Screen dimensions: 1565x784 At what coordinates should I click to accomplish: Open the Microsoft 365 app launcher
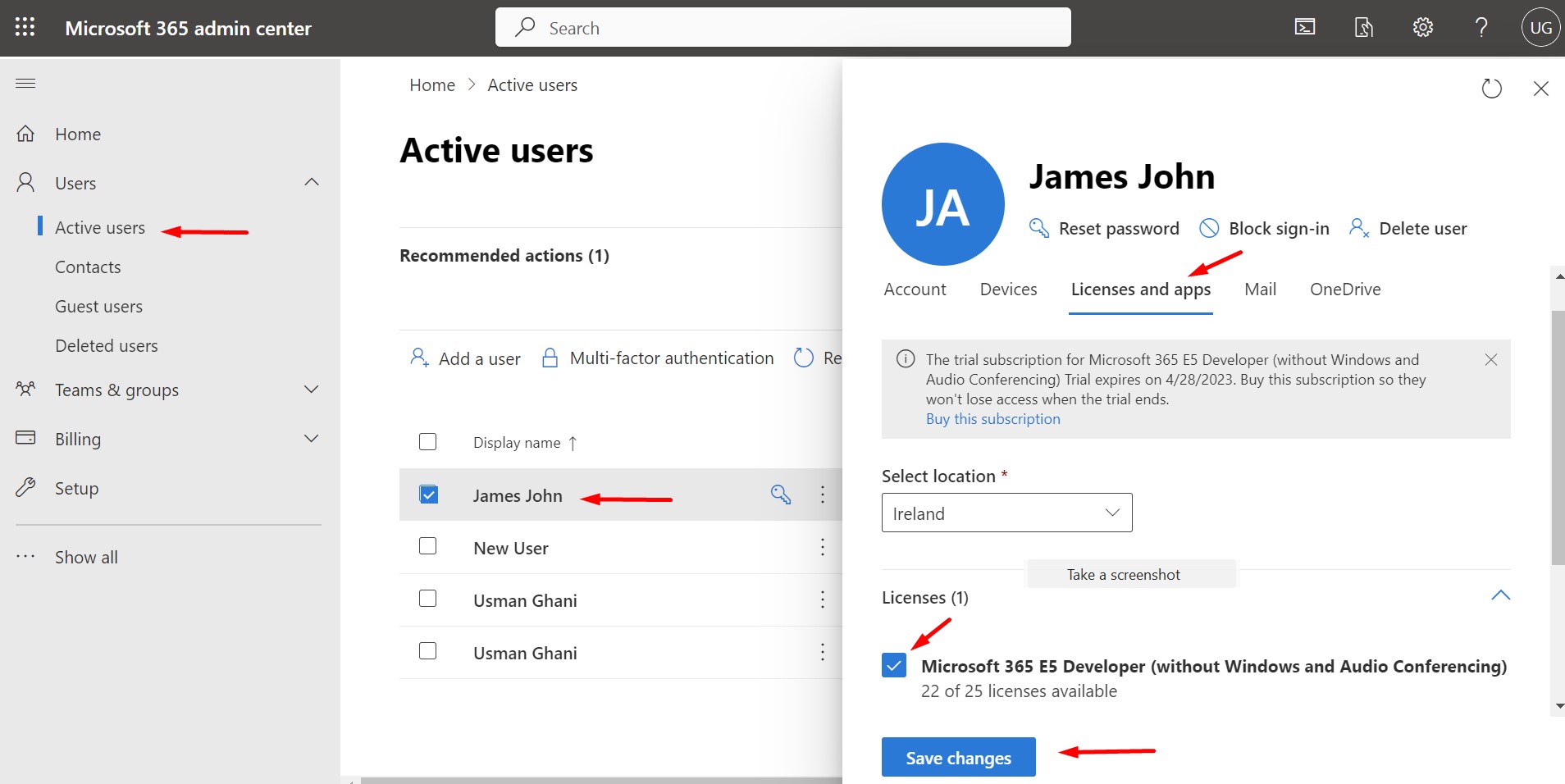click(x=25, y=27)
